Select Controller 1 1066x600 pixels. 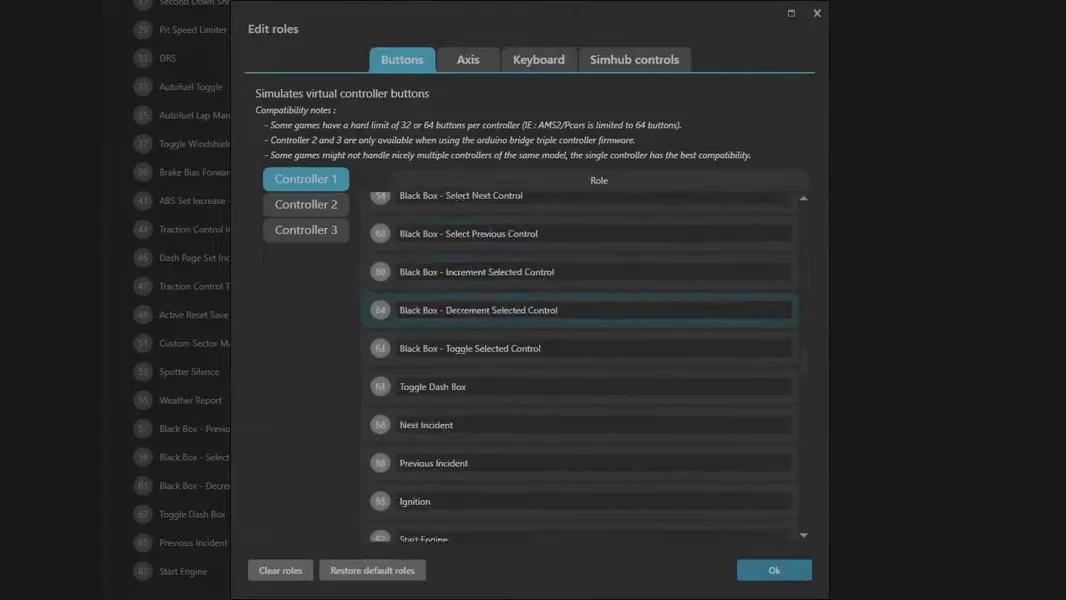click(x=306, y=179)
